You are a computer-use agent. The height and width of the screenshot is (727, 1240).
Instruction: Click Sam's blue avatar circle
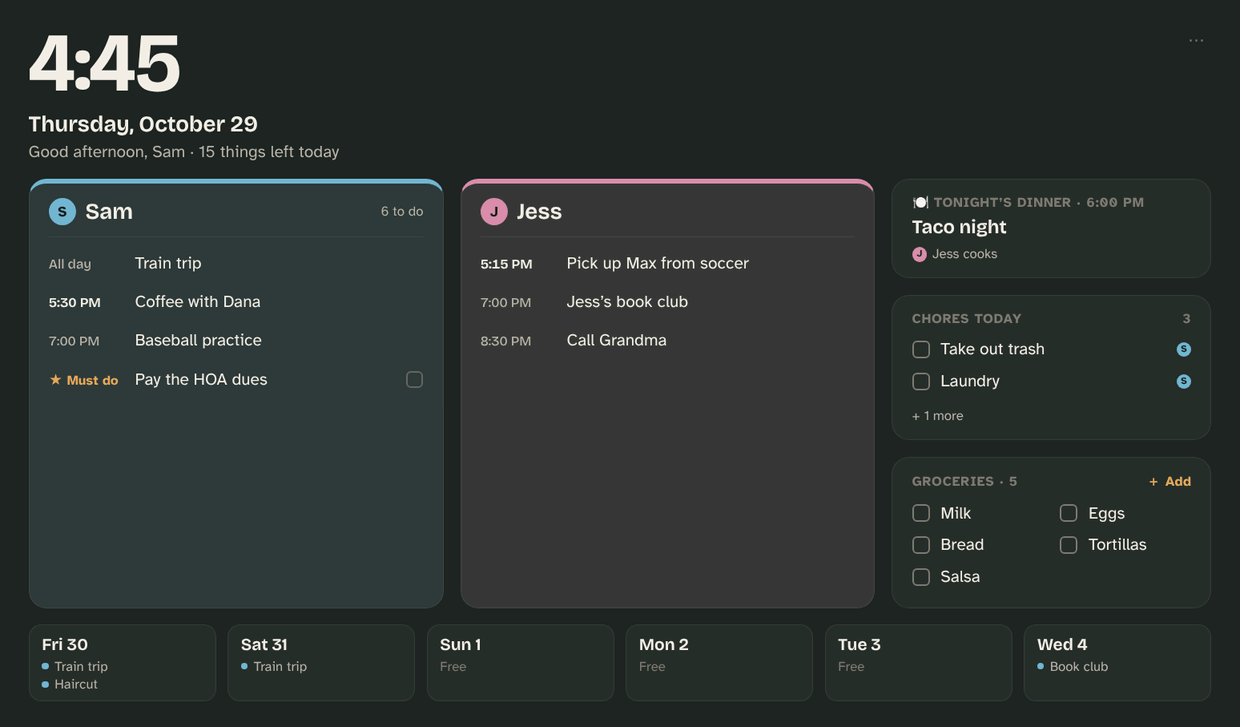pos(62,211)
